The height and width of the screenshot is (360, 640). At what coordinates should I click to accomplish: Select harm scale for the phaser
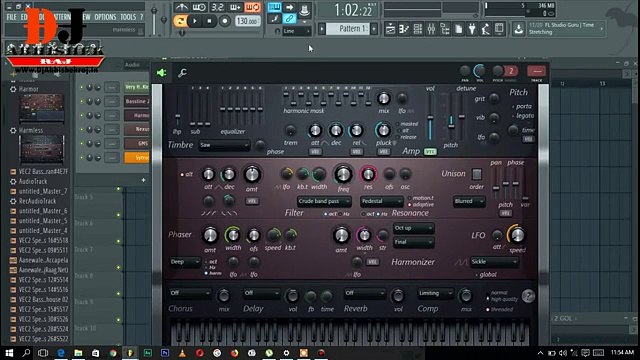coord(213,273)
